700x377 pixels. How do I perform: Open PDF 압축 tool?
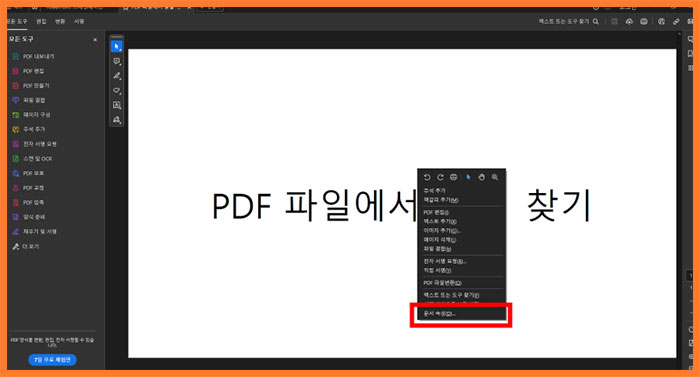point(28,202)
